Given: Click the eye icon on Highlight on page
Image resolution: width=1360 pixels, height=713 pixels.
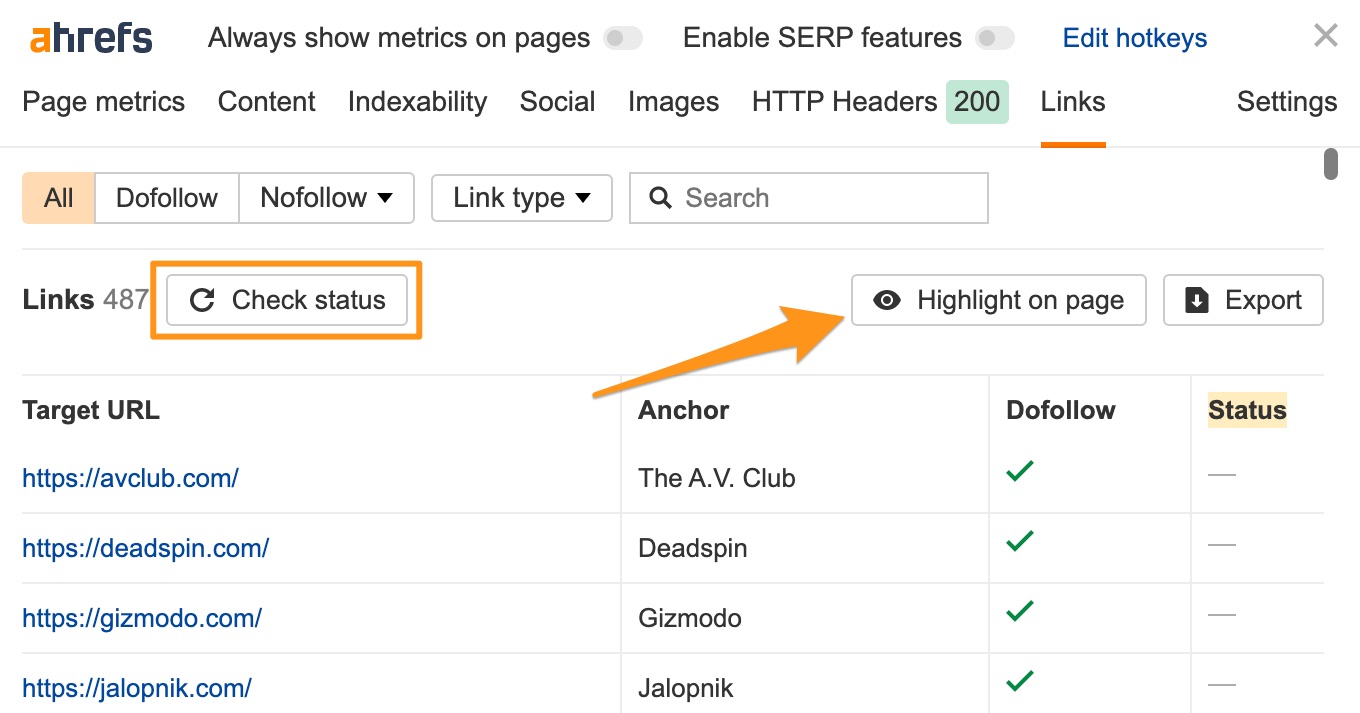Looking at the screenshot, I should pyautogui.click(x=887, y=299).
